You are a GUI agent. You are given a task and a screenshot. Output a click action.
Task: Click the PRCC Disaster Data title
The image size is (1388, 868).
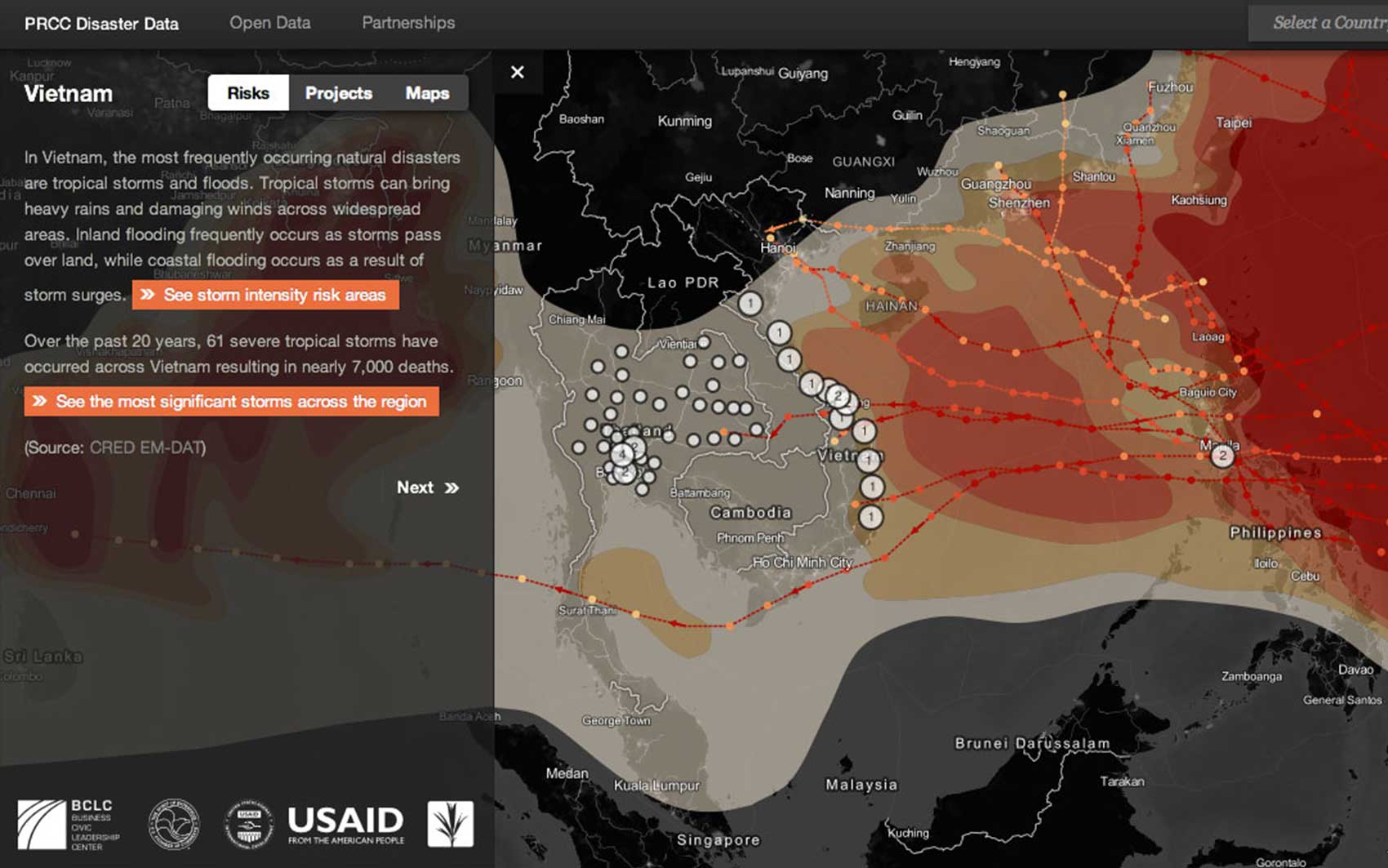[x=101, y=24]
